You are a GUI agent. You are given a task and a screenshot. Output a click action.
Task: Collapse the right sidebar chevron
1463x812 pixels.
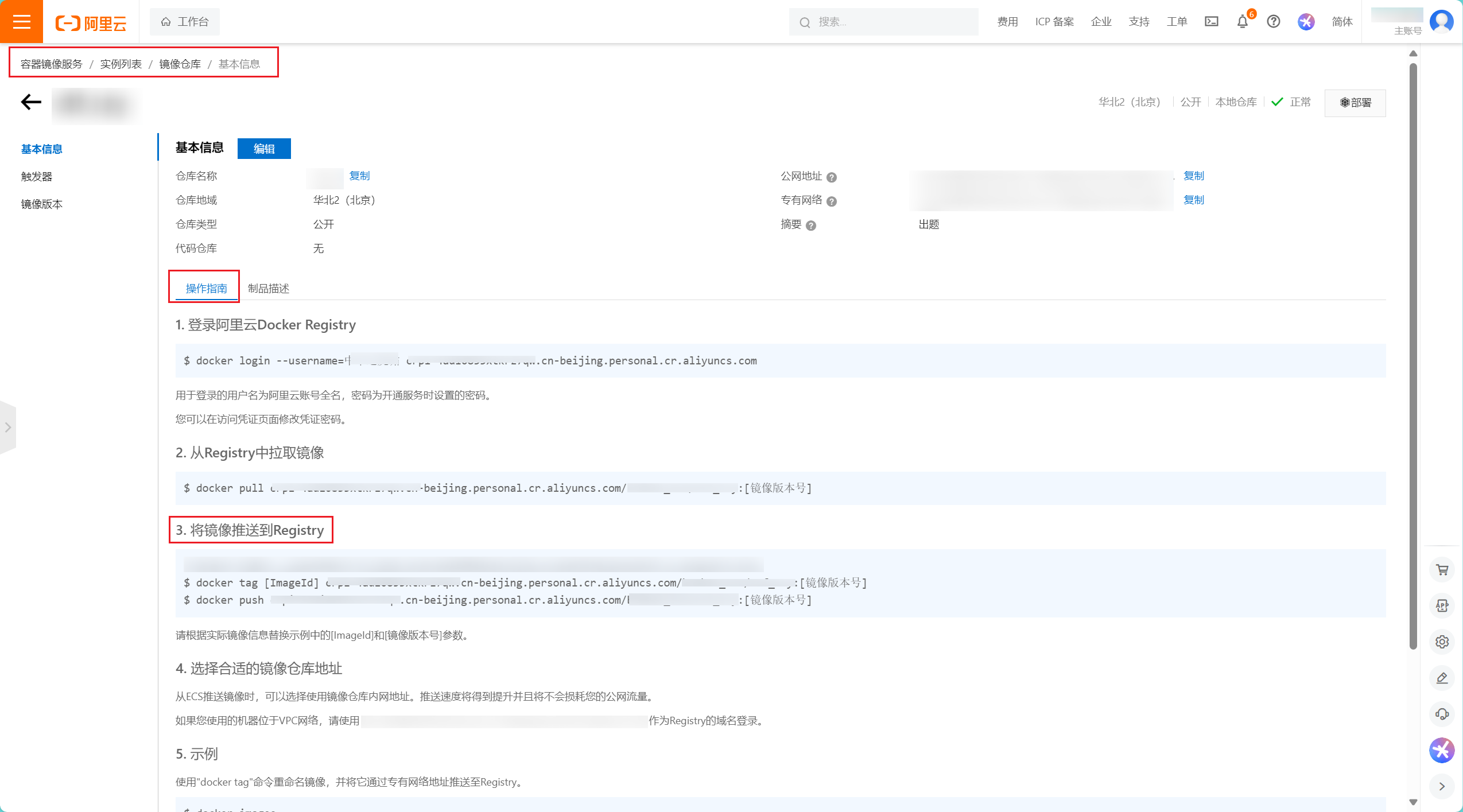point(1442,786)
